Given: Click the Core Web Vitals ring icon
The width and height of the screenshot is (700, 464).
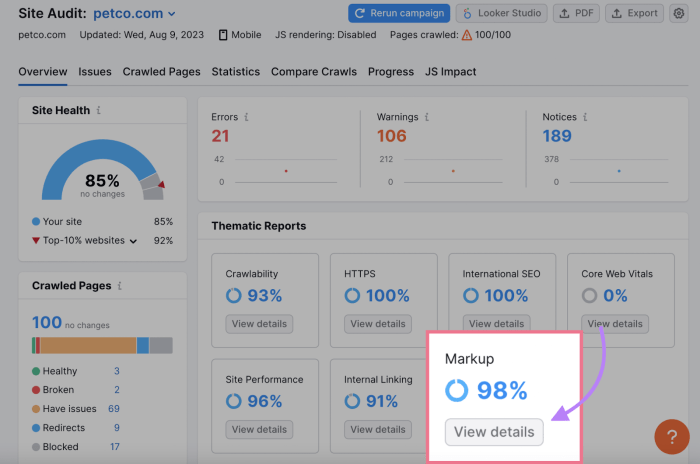Looking at the screenshot, I should tap(589, 296).
